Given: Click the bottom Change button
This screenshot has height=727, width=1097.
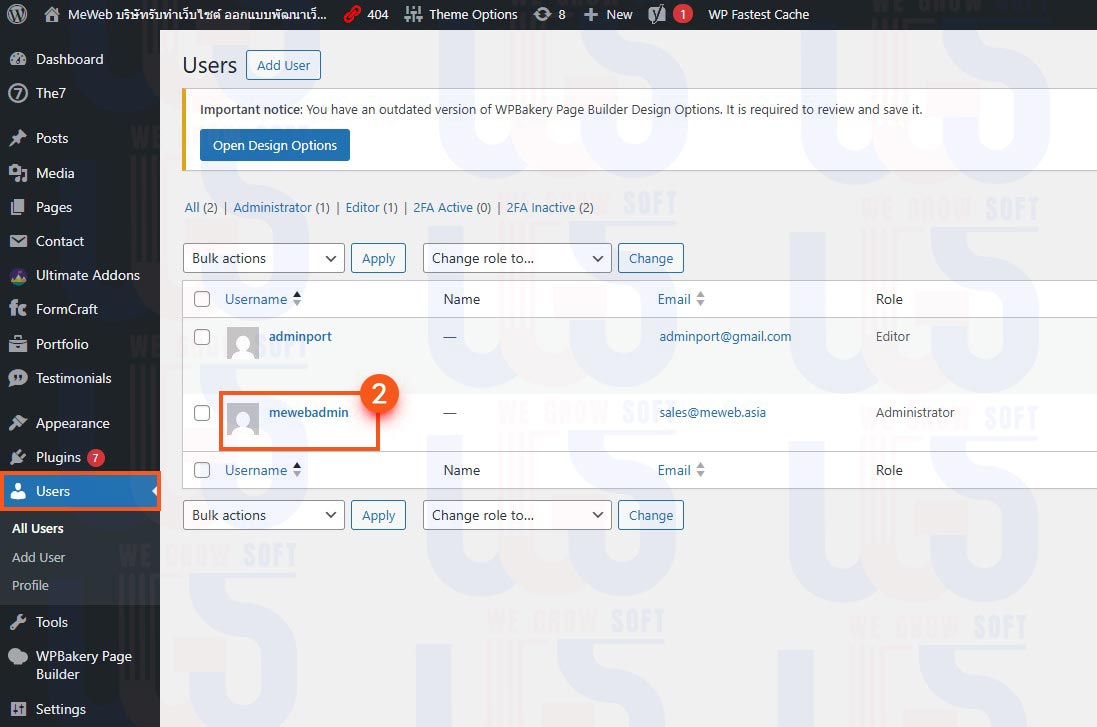Looking at the screenshot, I should (651, 515).
